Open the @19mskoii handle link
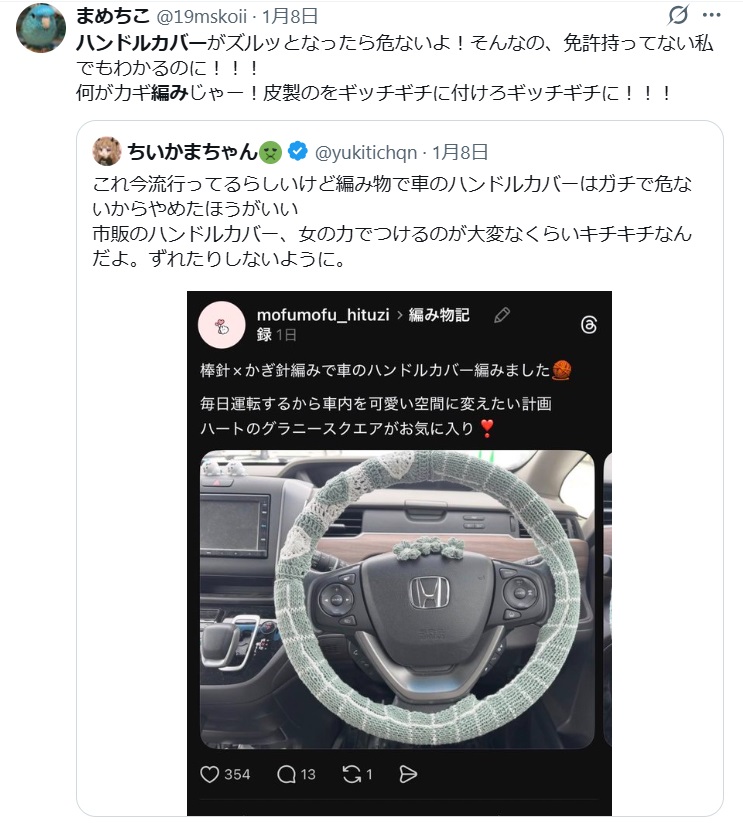The image size is (743, 835). (x=201, y=17)
